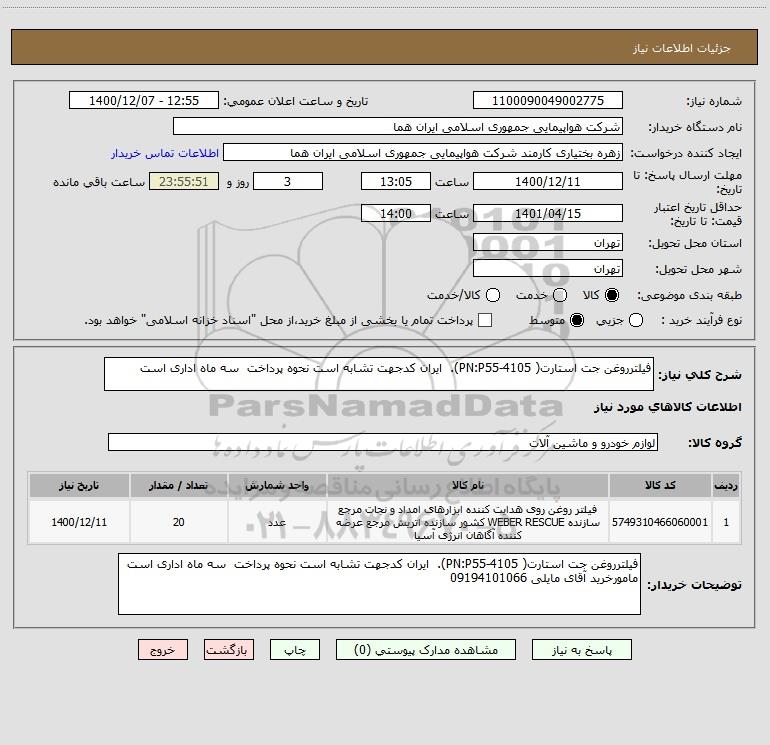This screenshot has height=745, width=770.
Task: Open the اطلاعات تماس خریدار link
Action: [165, 153]
